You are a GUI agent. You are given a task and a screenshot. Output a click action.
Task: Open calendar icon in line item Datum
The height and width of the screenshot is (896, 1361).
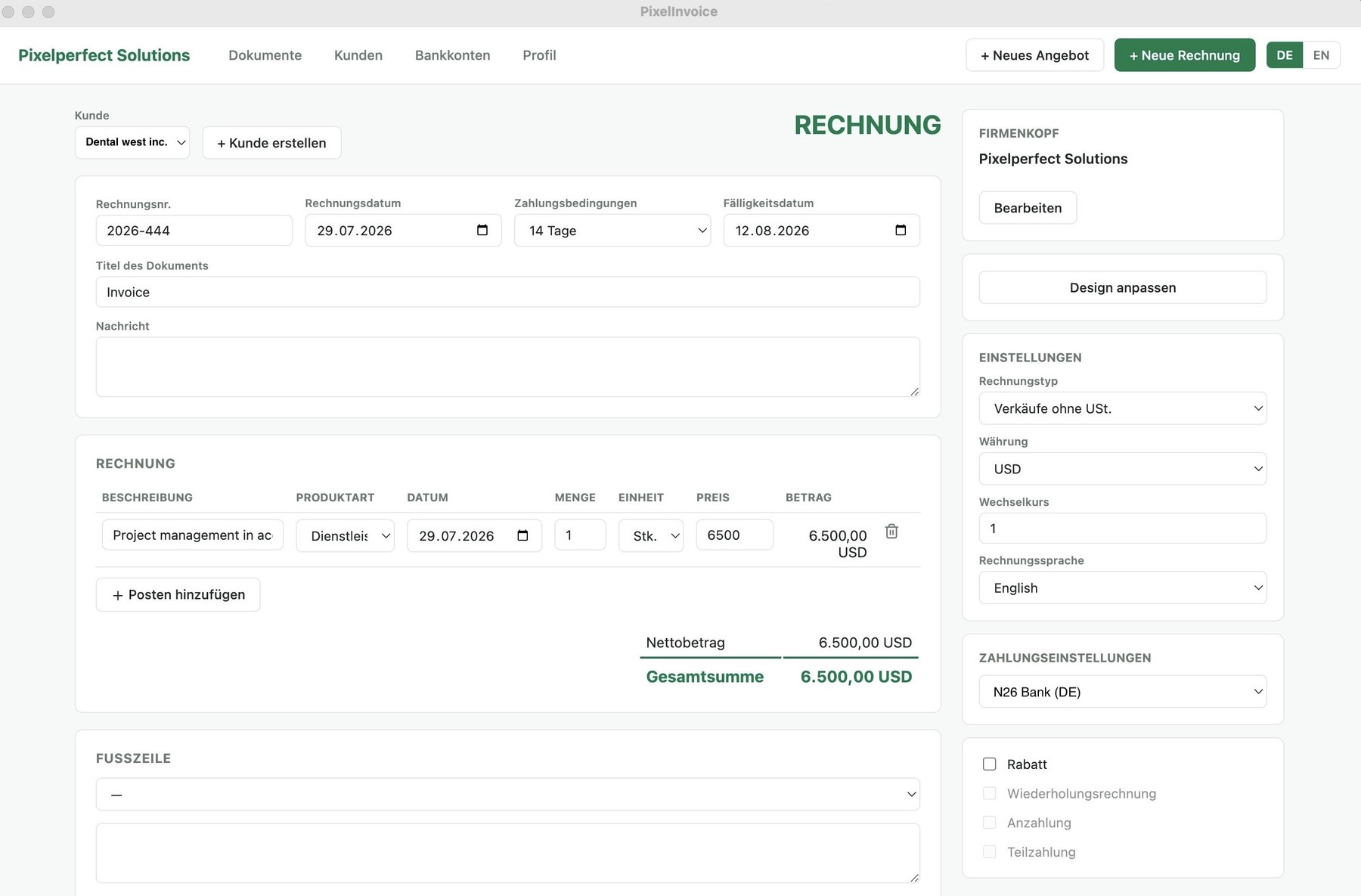click(x=522, y=535)
